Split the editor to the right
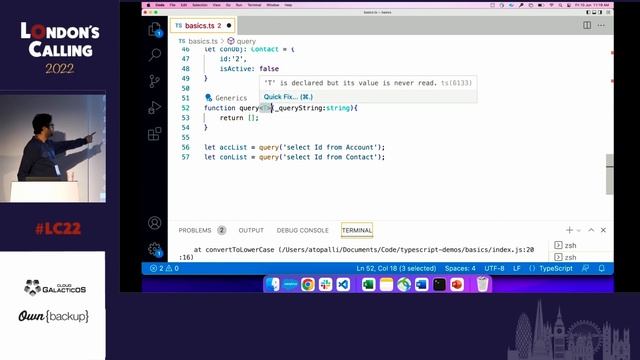 tap(587, 25)
